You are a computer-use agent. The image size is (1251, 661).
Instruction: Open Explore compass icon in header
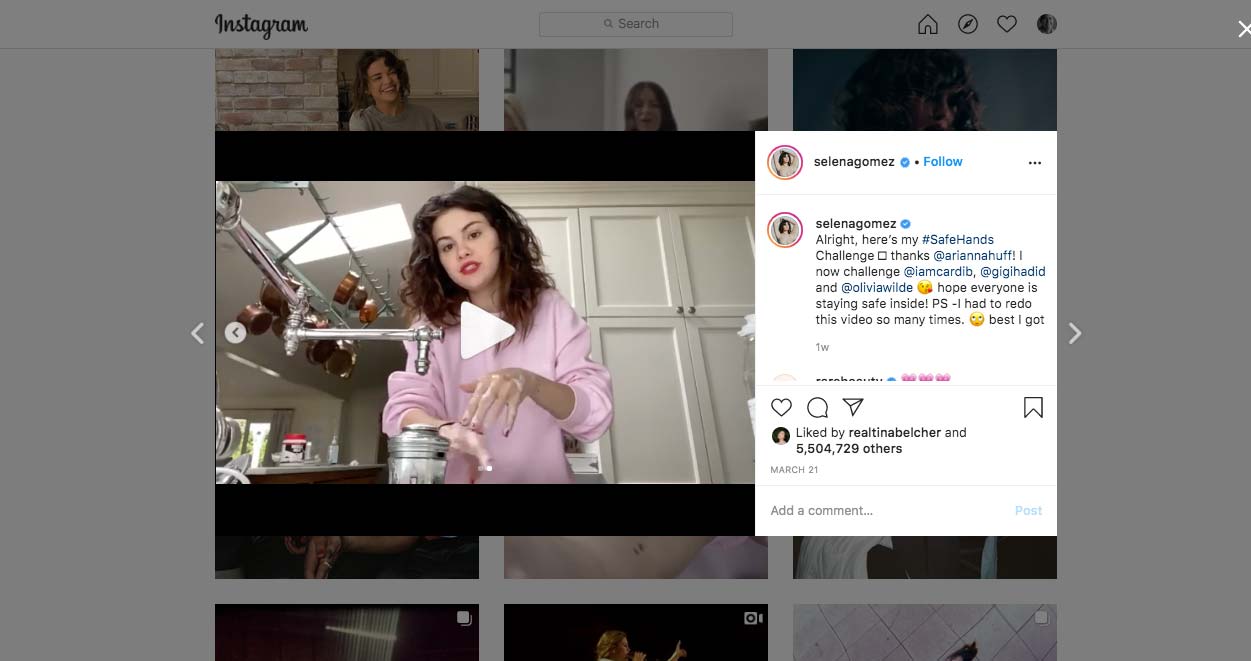coord(967,24)
